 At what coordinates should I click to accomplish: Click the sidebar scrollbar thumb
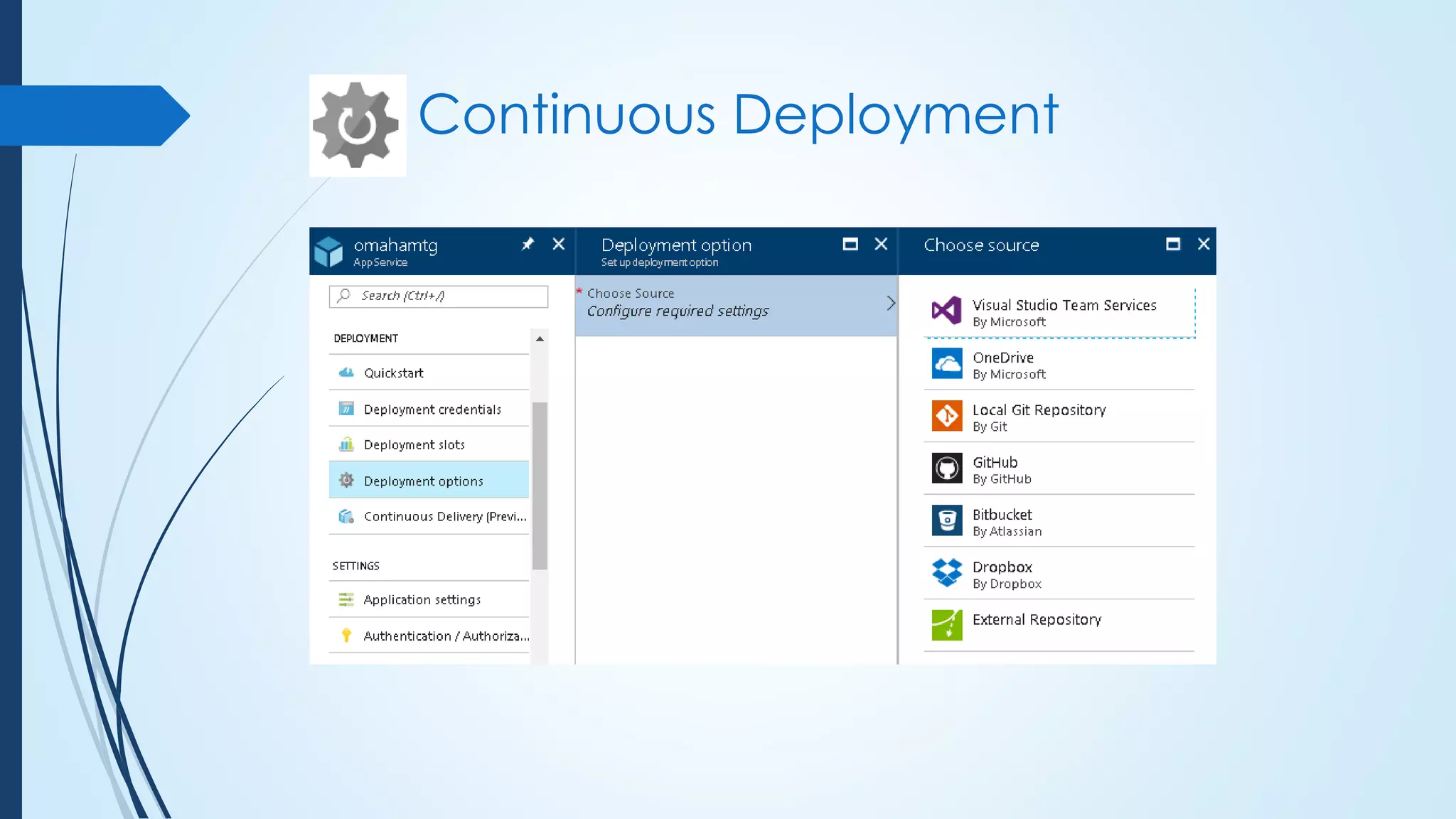(540, 486)
